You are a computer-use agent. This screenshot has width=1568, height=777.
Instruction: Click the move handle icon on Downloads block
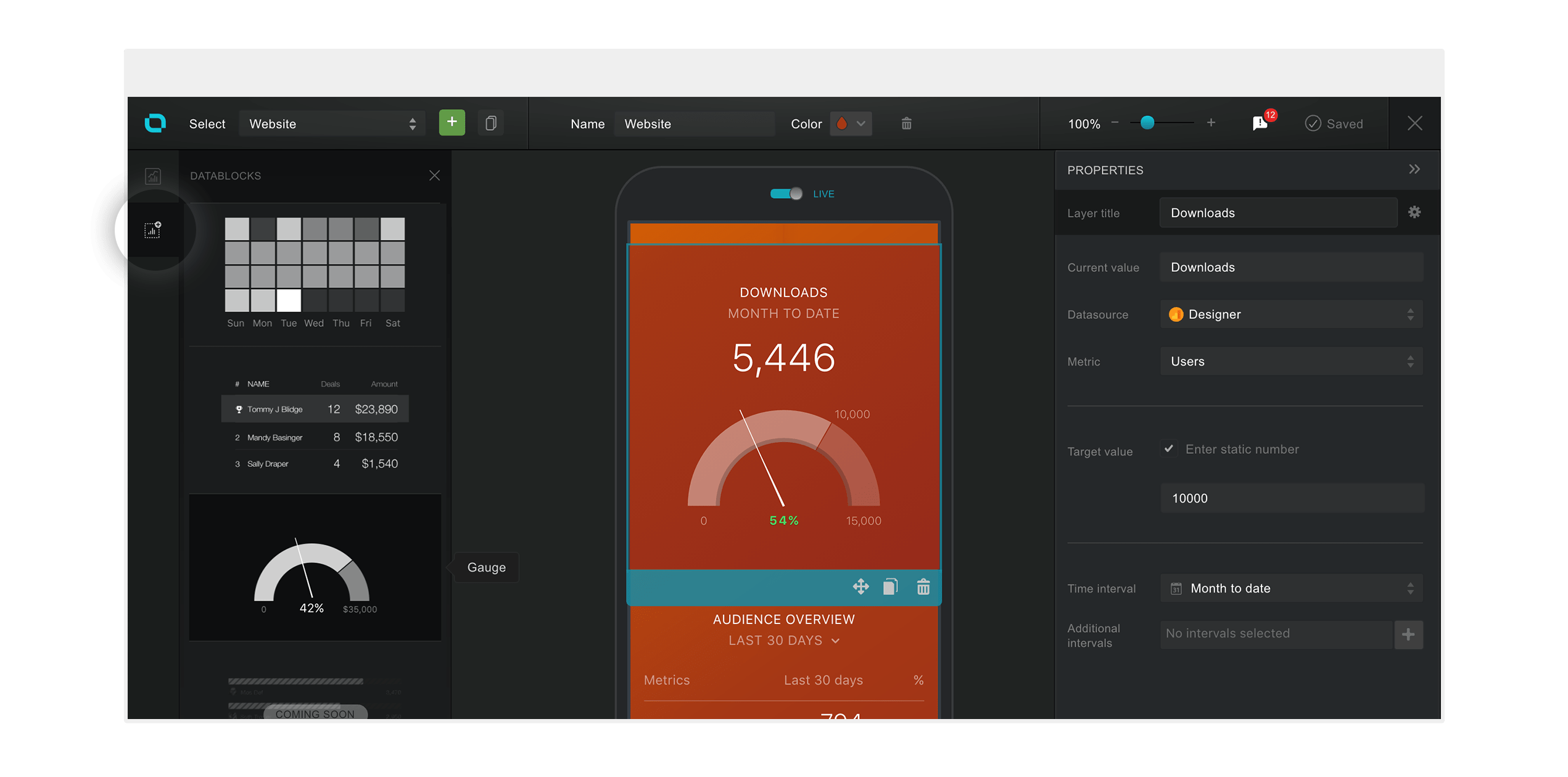860,586
